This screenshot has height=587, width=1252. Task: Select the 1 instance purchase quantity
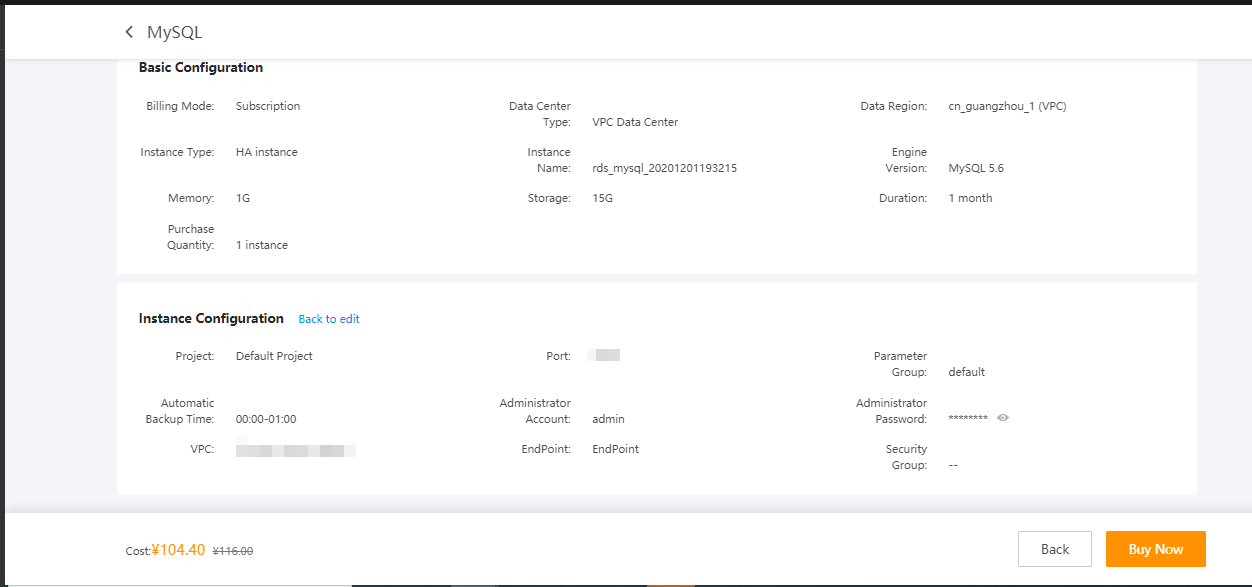(262, 245)
